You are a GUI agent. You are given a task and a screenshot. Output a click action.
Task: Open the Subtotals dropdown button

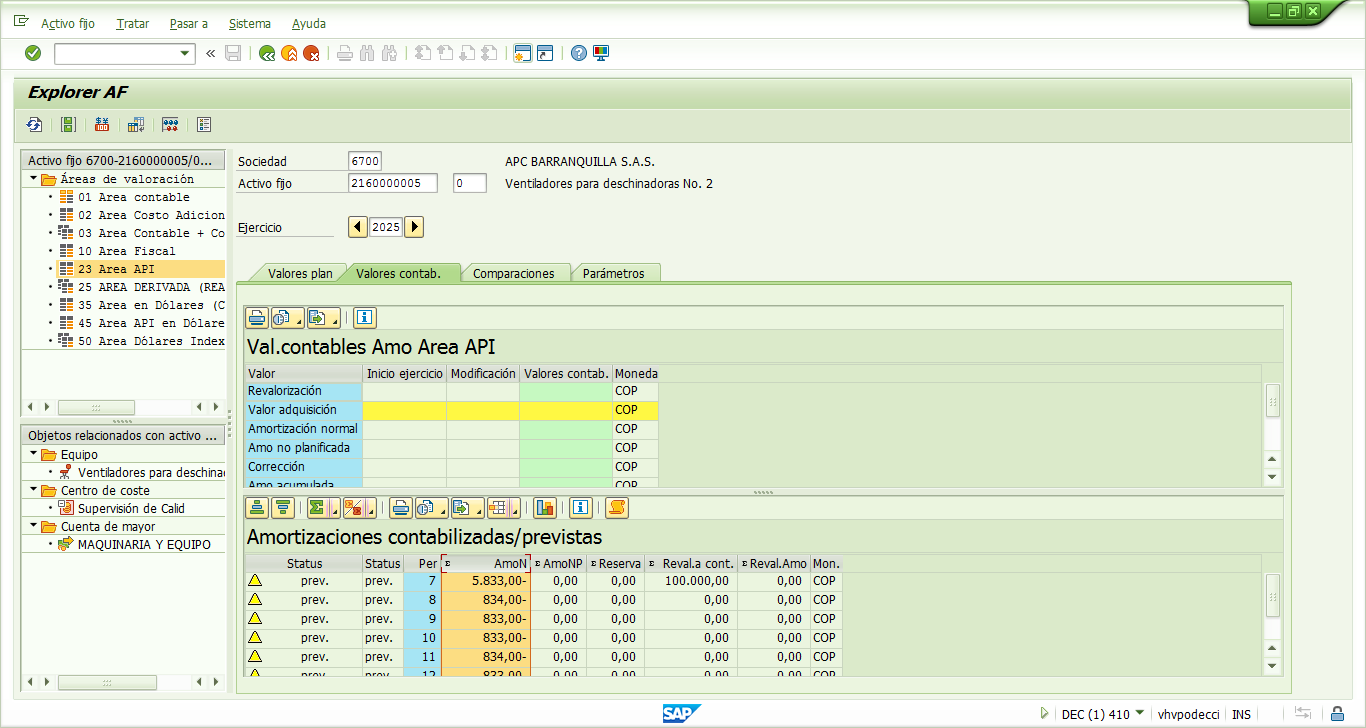click(x=358, y=507)
